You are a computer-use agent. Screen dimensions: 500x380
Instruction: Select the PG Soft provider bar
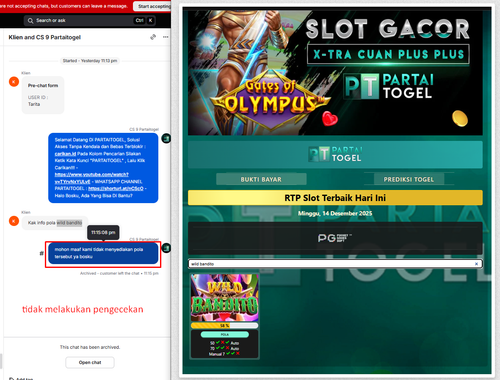(335, 238)
